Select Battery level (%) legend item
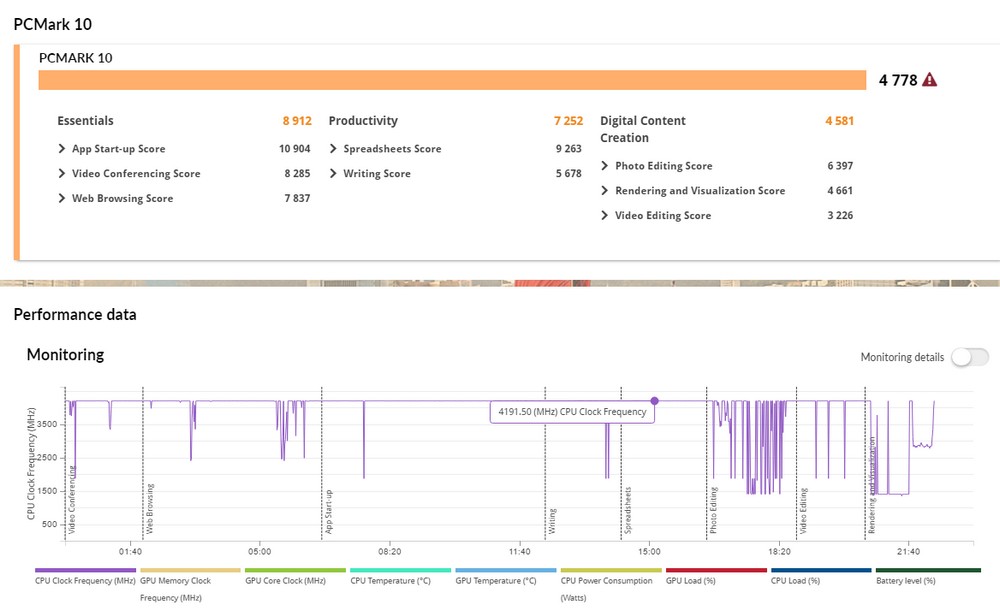This screenshot has width=1000, height=611. (x=928, y=577)
